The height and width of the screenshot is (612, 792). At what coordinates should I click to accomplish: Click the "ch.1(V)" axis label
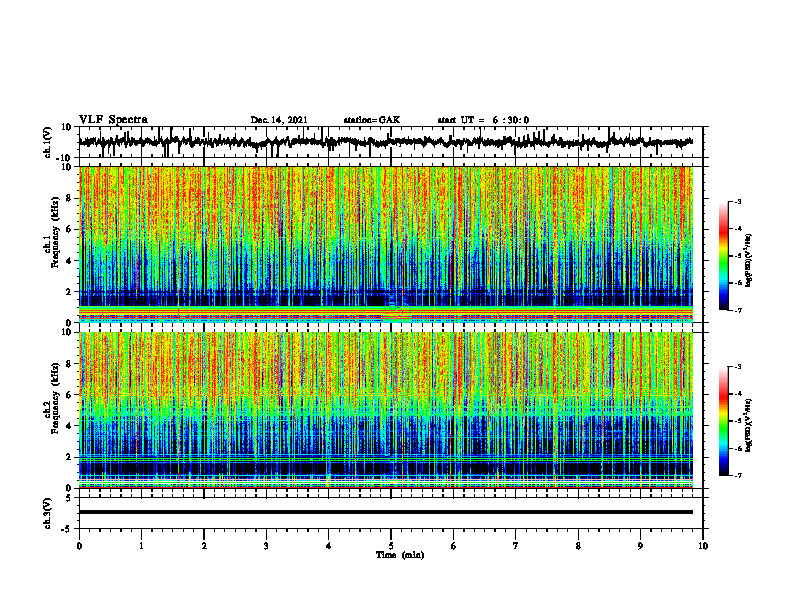click(48, 142)
